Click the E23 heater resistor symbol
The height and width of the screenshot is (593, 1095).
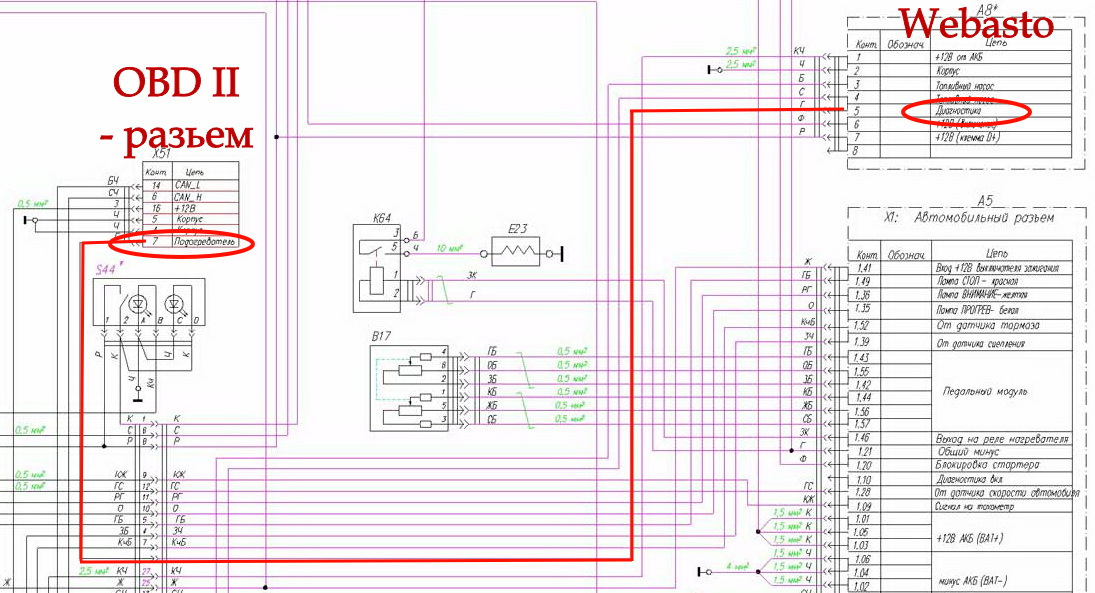click(x=515, y=251)
